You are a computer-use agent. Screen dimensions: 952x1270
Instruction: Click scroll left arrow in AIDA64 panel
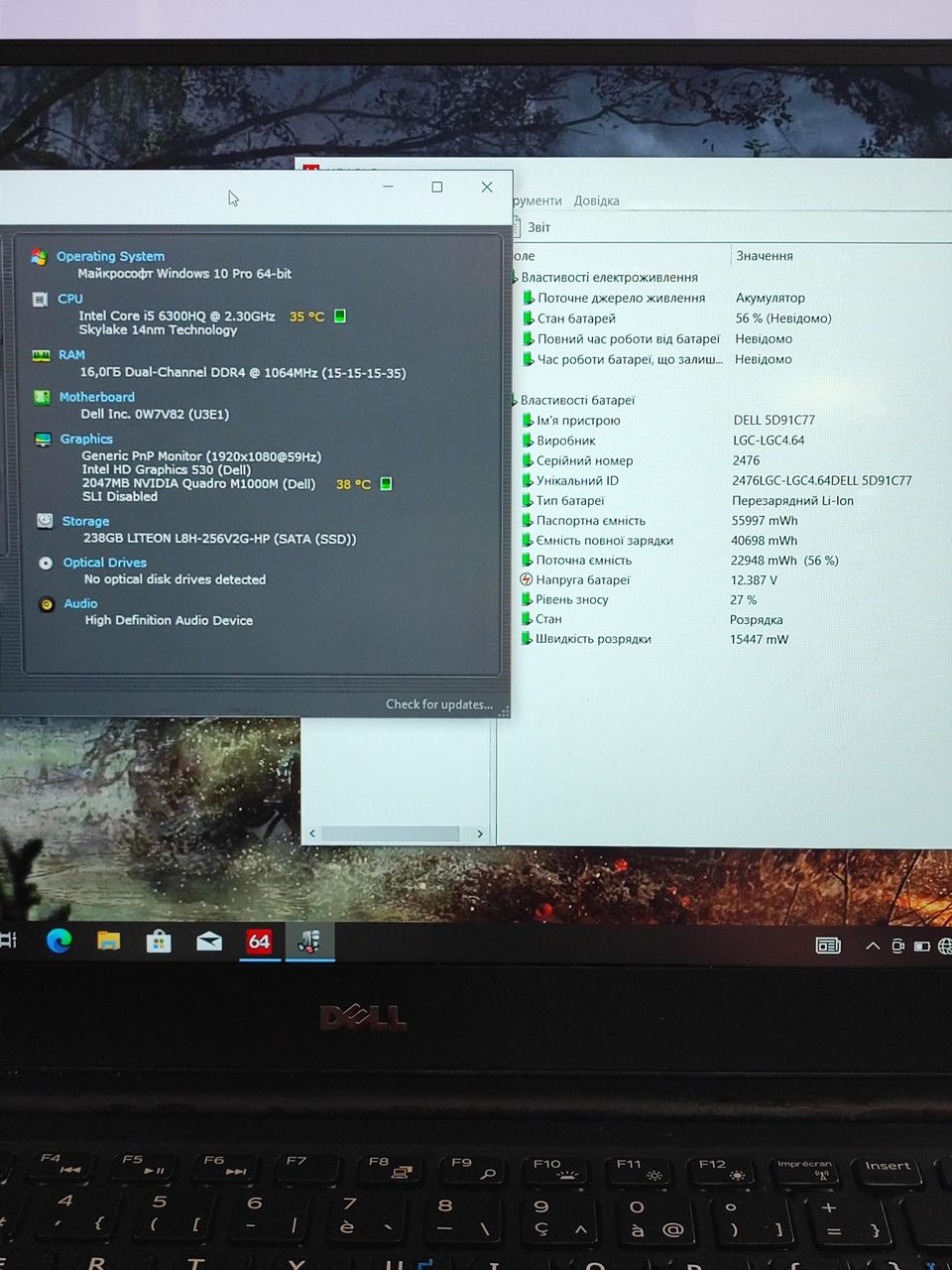312,833
